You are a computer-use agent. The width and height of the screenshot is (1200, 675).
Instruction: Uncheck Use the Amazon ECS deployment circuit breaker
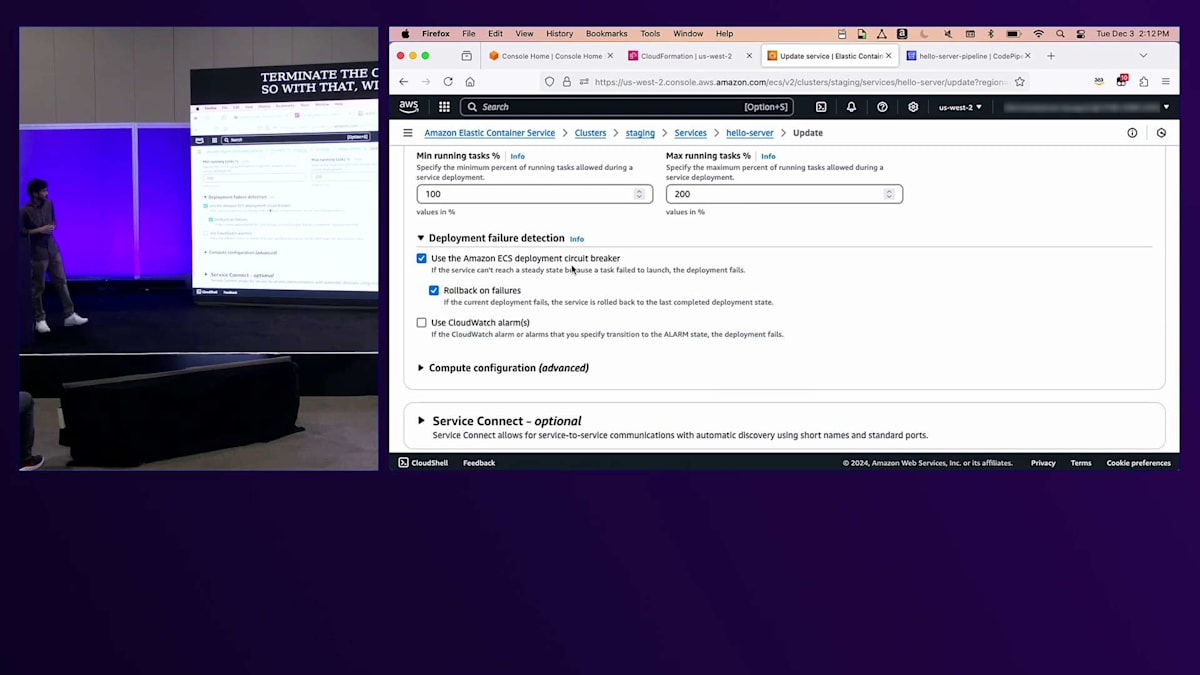click(x=421, y=258)
